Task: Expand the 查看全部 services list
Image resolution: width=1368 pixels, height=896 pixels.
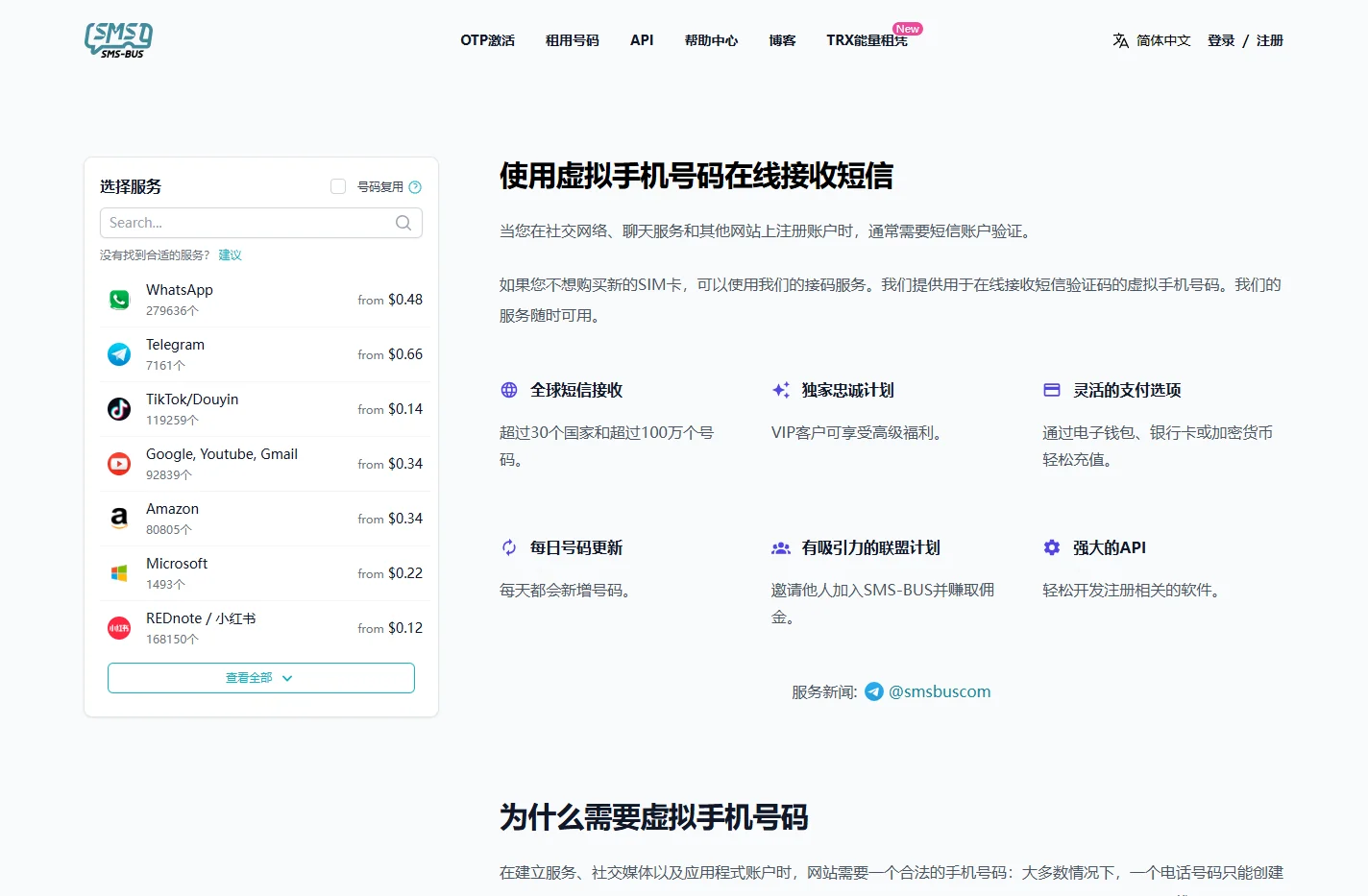Action: (261, 678)
